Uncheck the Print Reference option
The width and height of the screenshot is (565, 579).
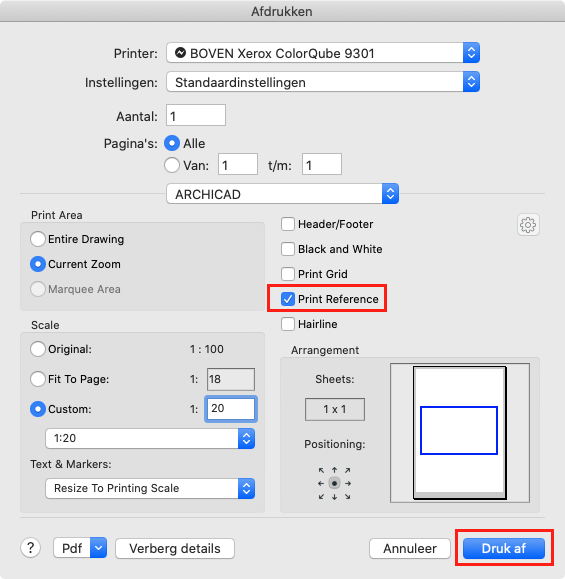click(x=288, y=299)
